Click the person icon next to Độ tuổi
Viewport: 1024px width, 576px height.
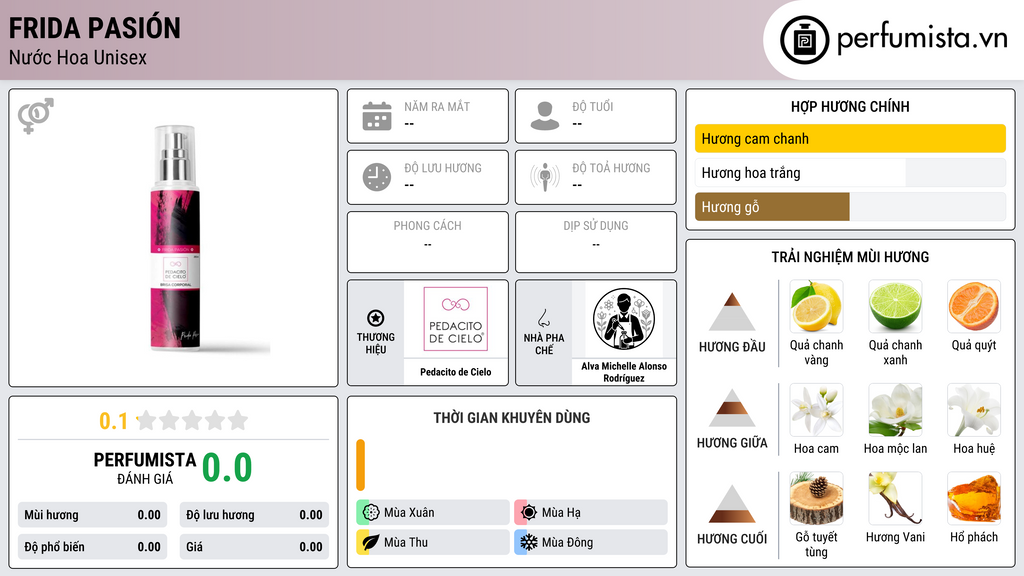545,116
